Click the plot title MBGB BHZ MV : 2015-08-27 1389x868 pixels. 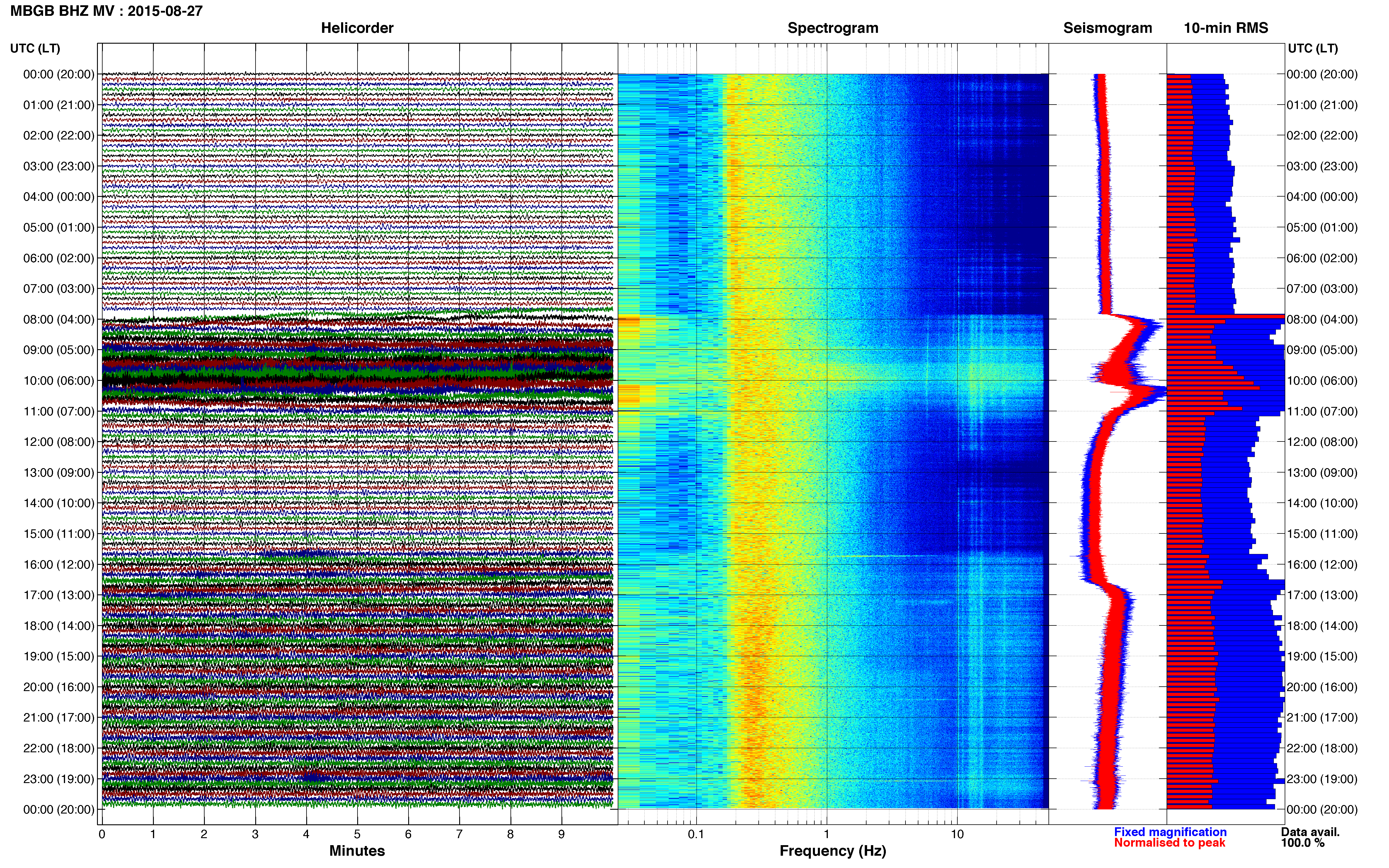106,11
